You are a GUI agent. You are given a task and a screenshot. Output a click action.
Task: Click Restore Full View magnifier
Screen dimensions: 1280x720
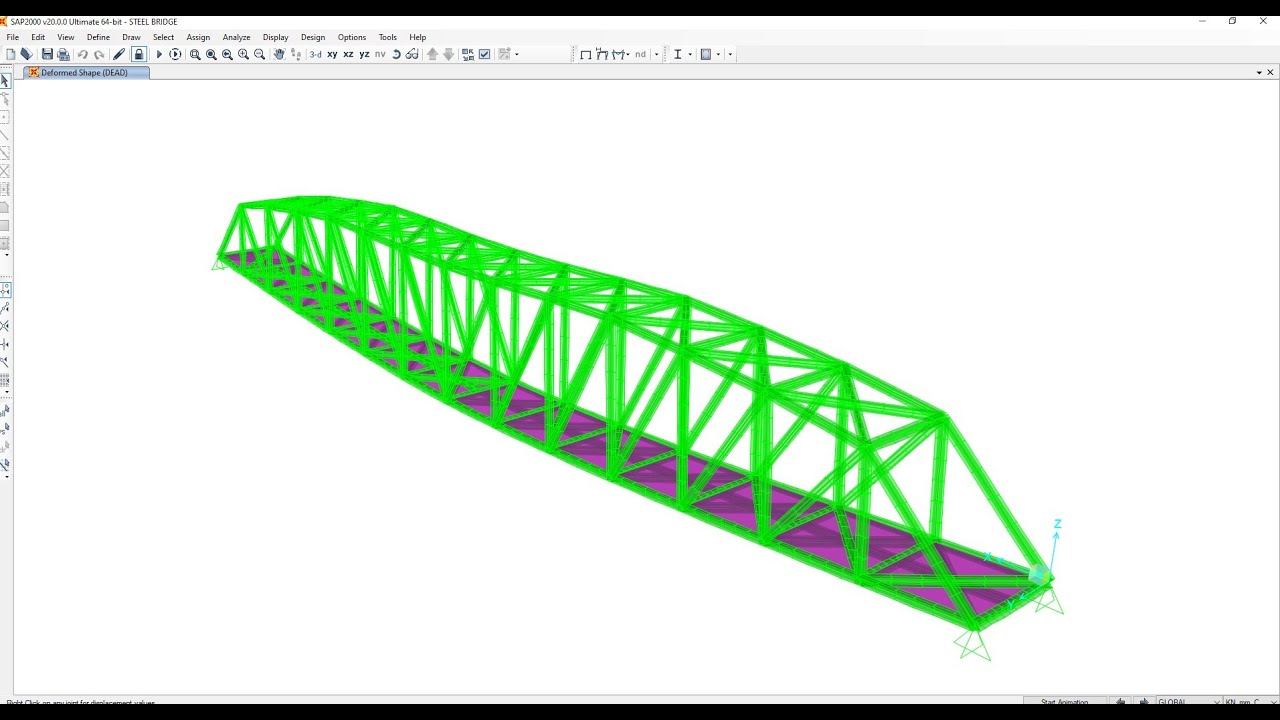tap(211, 54)
